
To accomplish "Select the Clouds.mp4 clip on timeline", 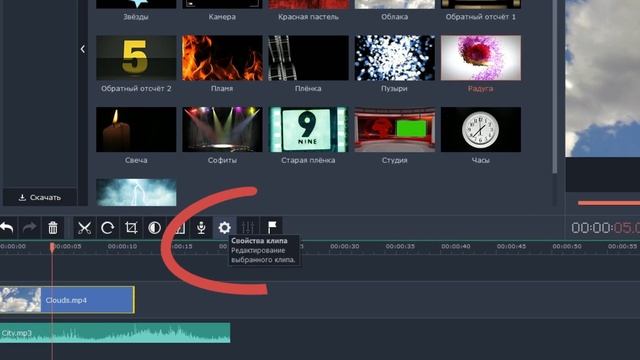I will click(67, 300).
